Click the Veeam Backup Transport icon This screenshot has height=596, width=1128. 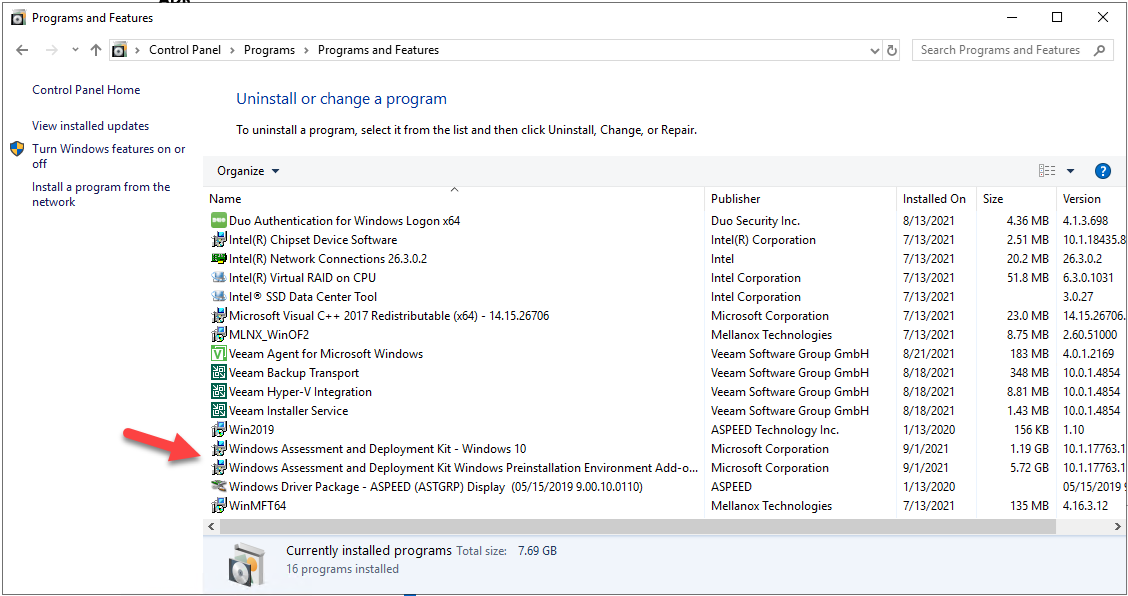[219, 373]
